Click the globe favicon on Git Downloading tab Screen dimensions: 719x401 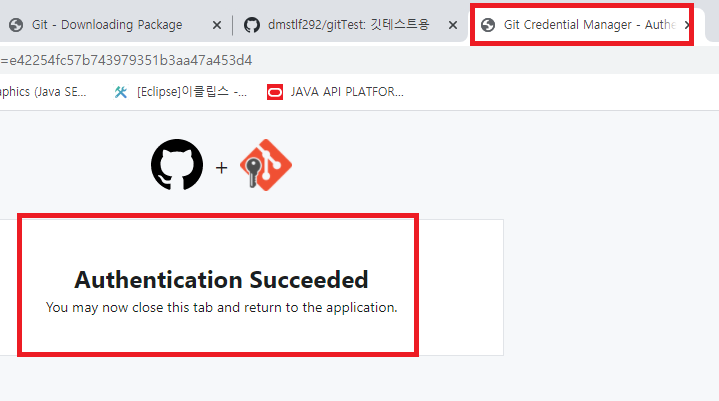click(x=16, y=25)
